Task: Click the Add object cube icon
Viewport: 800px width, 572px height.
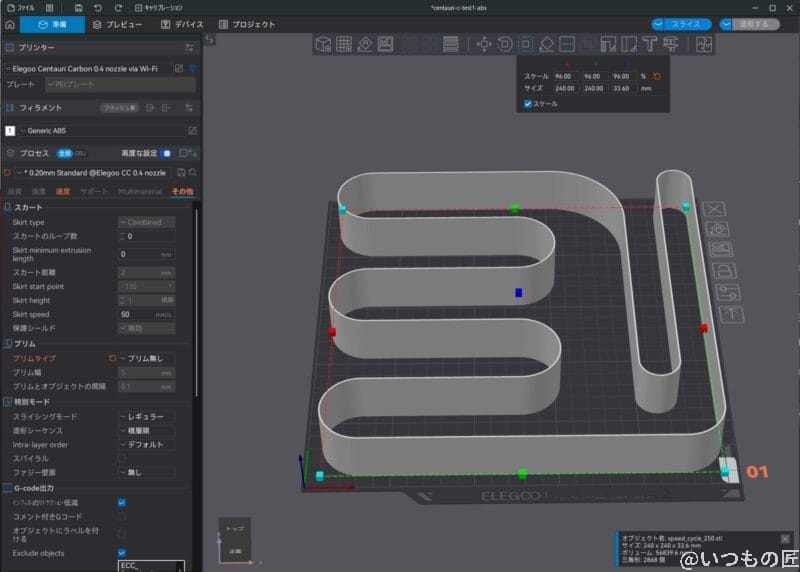Action: pyautogui.click(x=323, y=44)
